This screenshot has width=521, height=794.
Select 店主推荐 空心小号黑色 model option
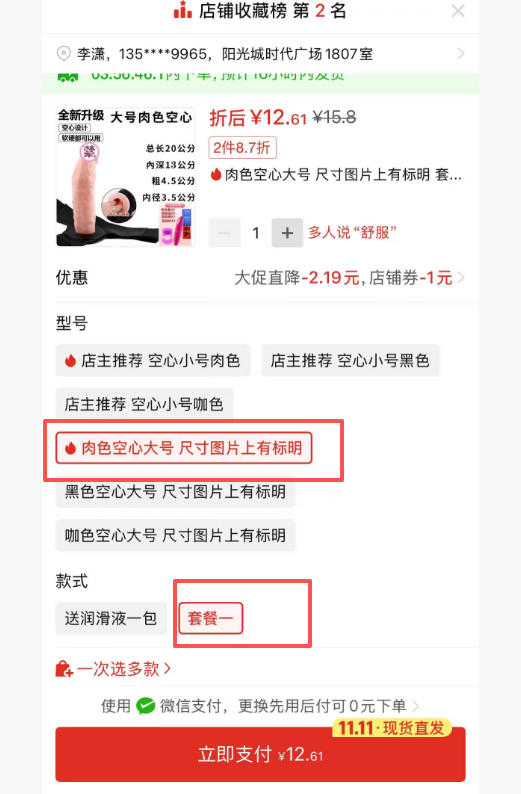coord(350,361)
